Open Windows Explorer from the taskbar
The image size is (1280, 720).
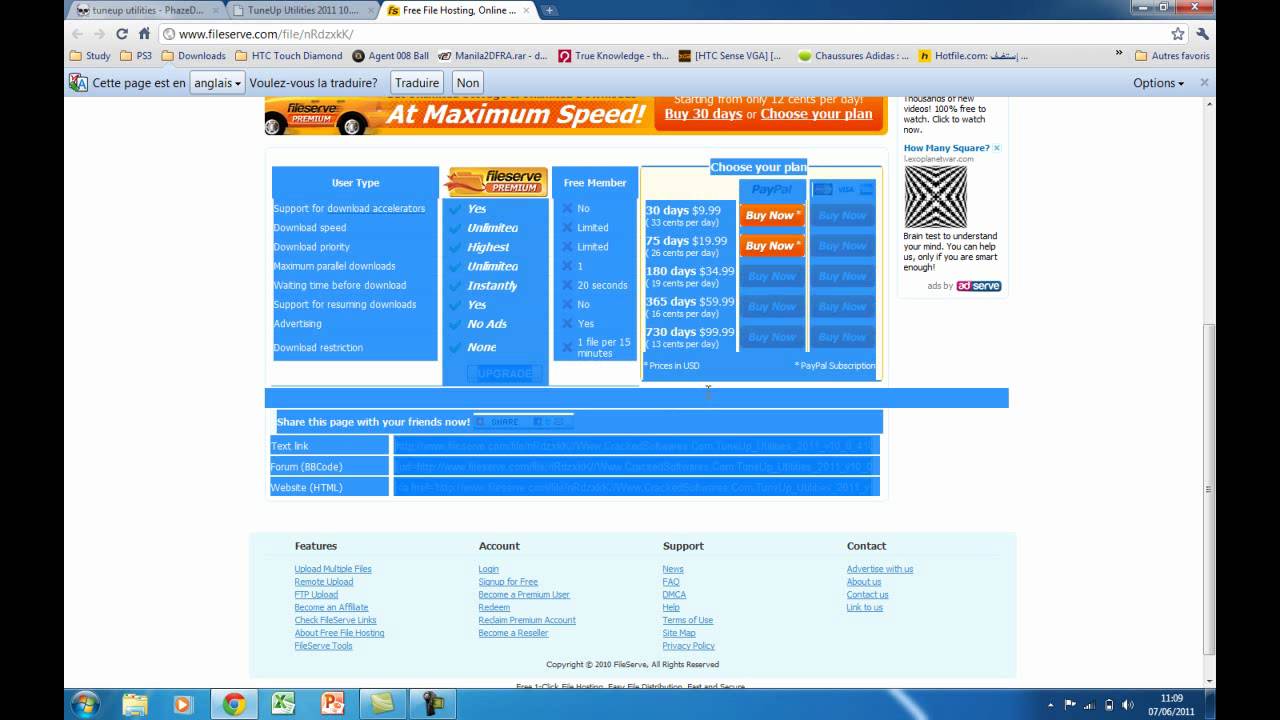(135, 704)
